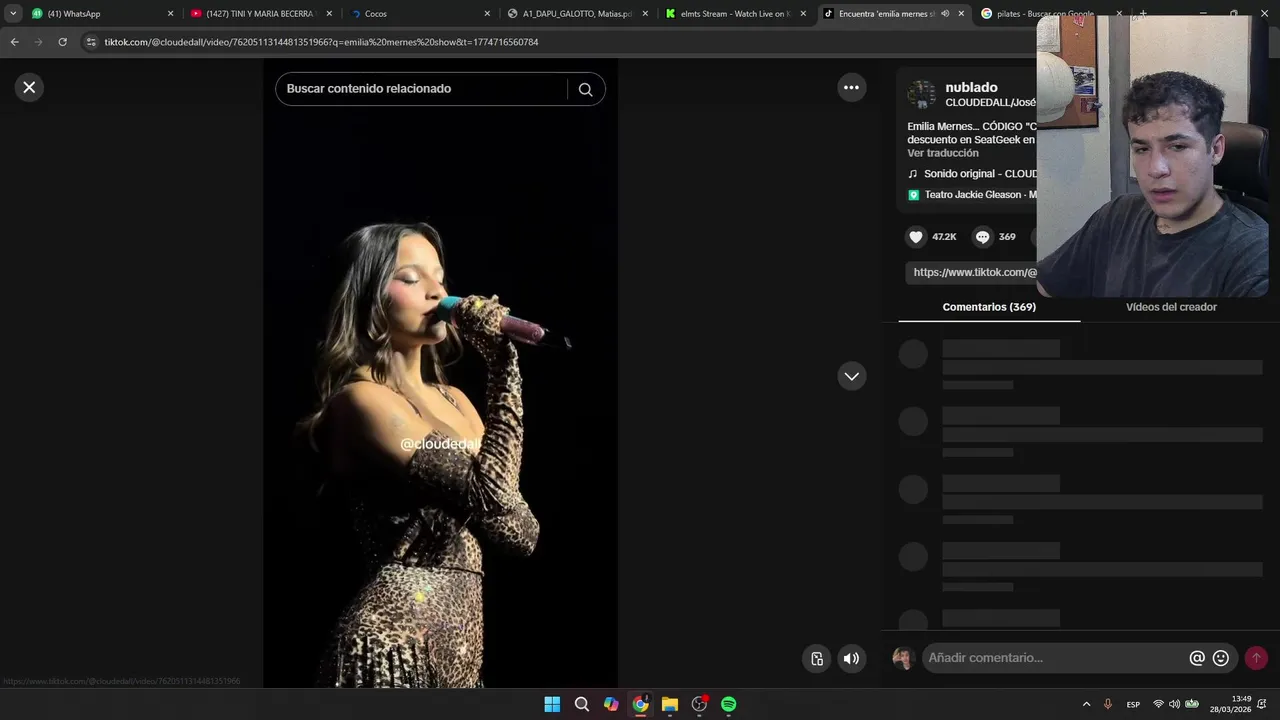Open the notification bell in tray

click(1262, 704)
